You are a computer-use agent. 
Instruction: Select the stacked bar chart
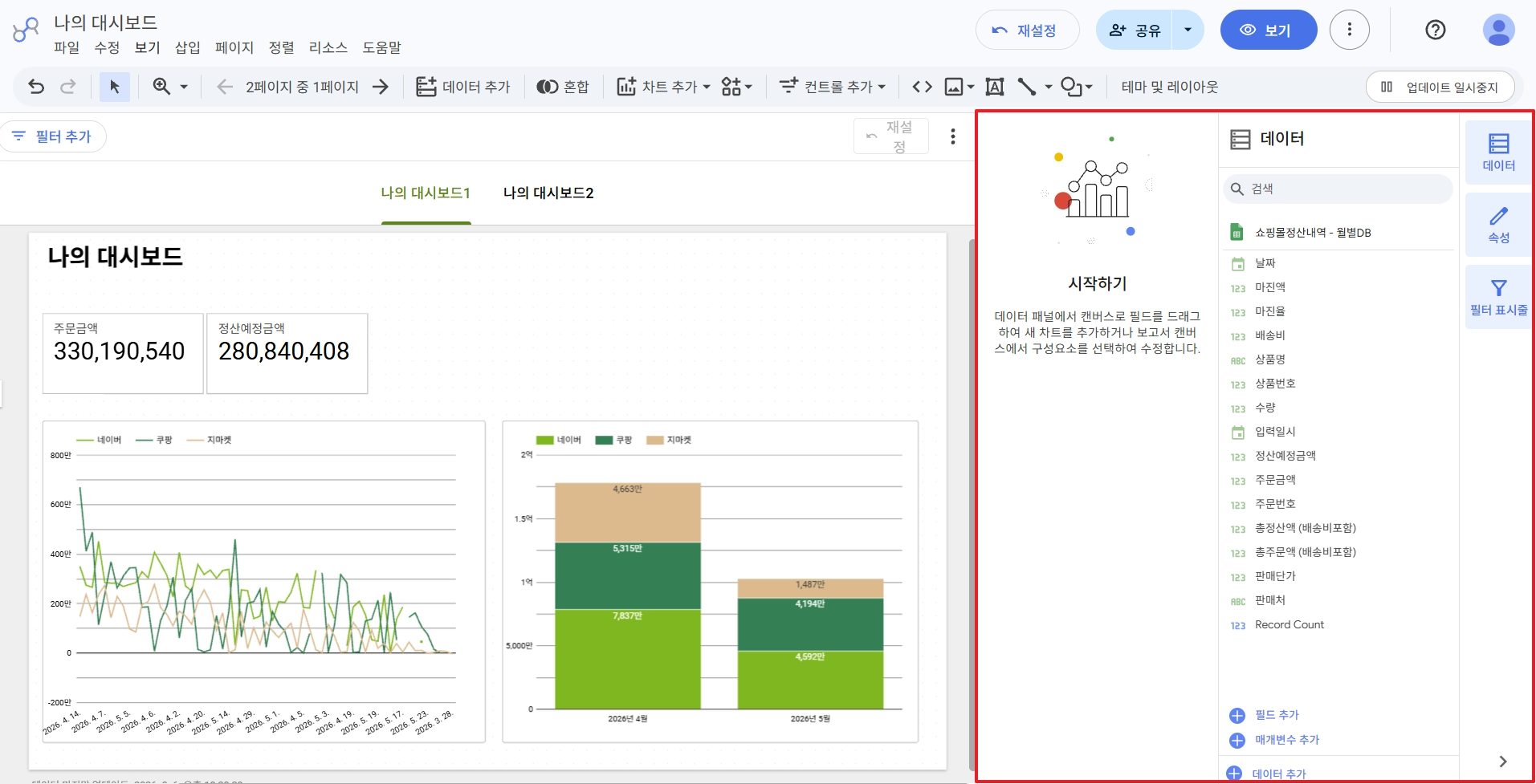[711, 582]
